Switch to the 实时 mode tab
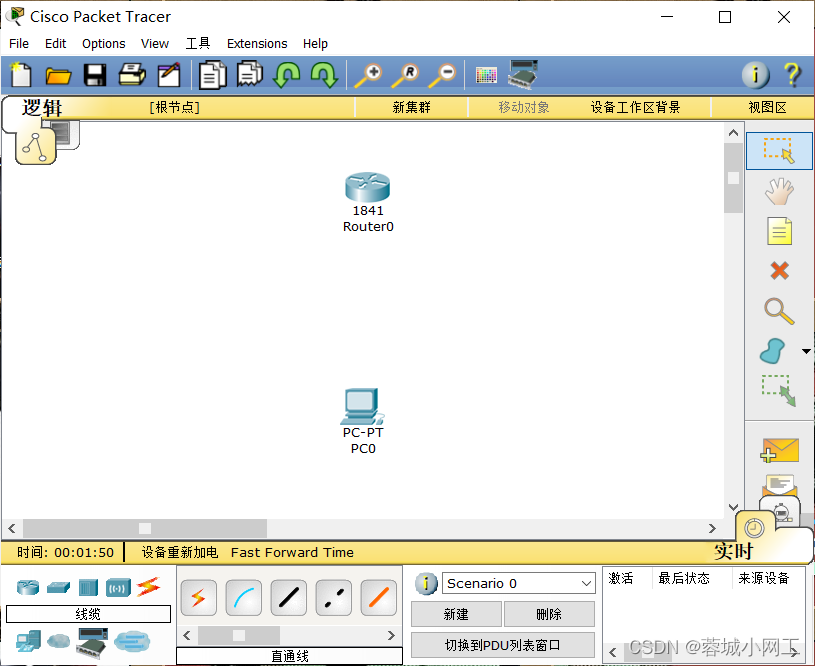This screenshot has width=815, height=666. (x=733, y=551)
